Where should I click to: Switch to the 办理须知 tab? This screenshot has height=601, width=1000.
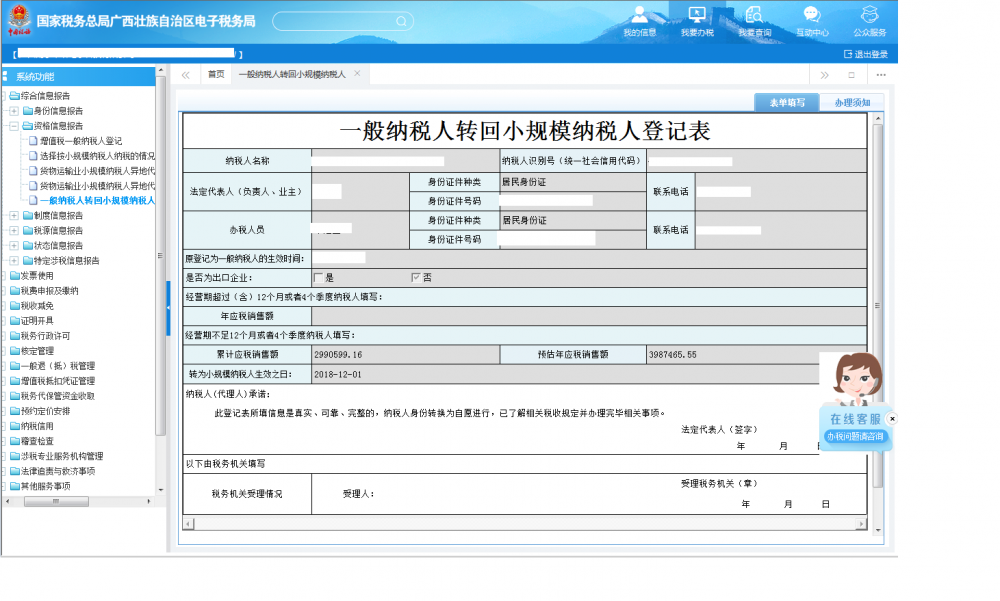[x=851, y=102]
